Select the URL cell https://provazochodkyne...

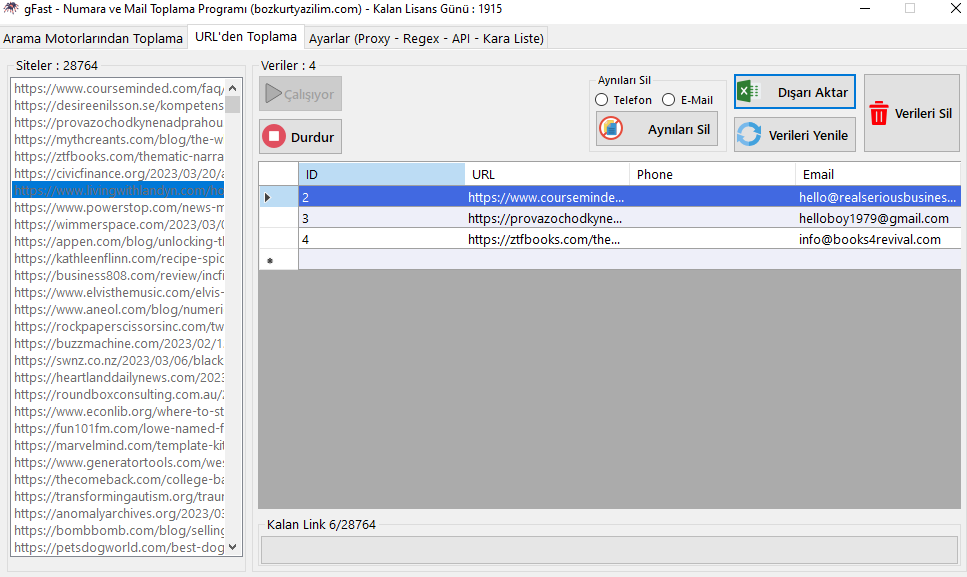pos(547,218)
